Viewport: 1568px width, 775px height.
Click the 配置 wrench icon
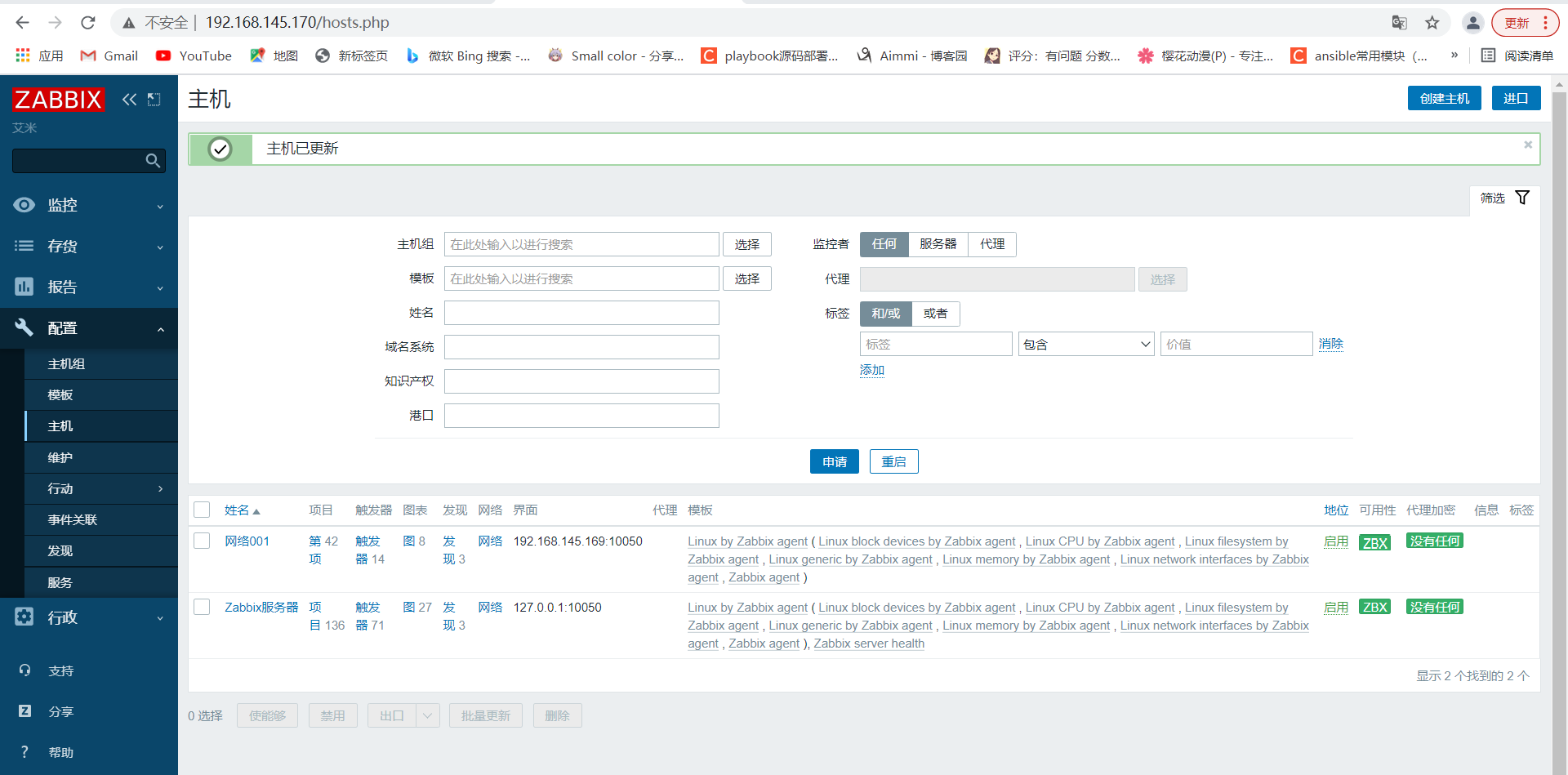[24, 327]
